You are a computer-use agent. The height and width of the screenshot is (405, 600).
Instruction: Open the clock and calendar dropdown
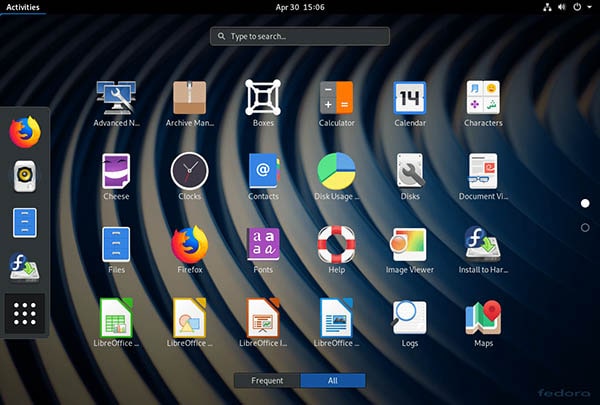300,7
